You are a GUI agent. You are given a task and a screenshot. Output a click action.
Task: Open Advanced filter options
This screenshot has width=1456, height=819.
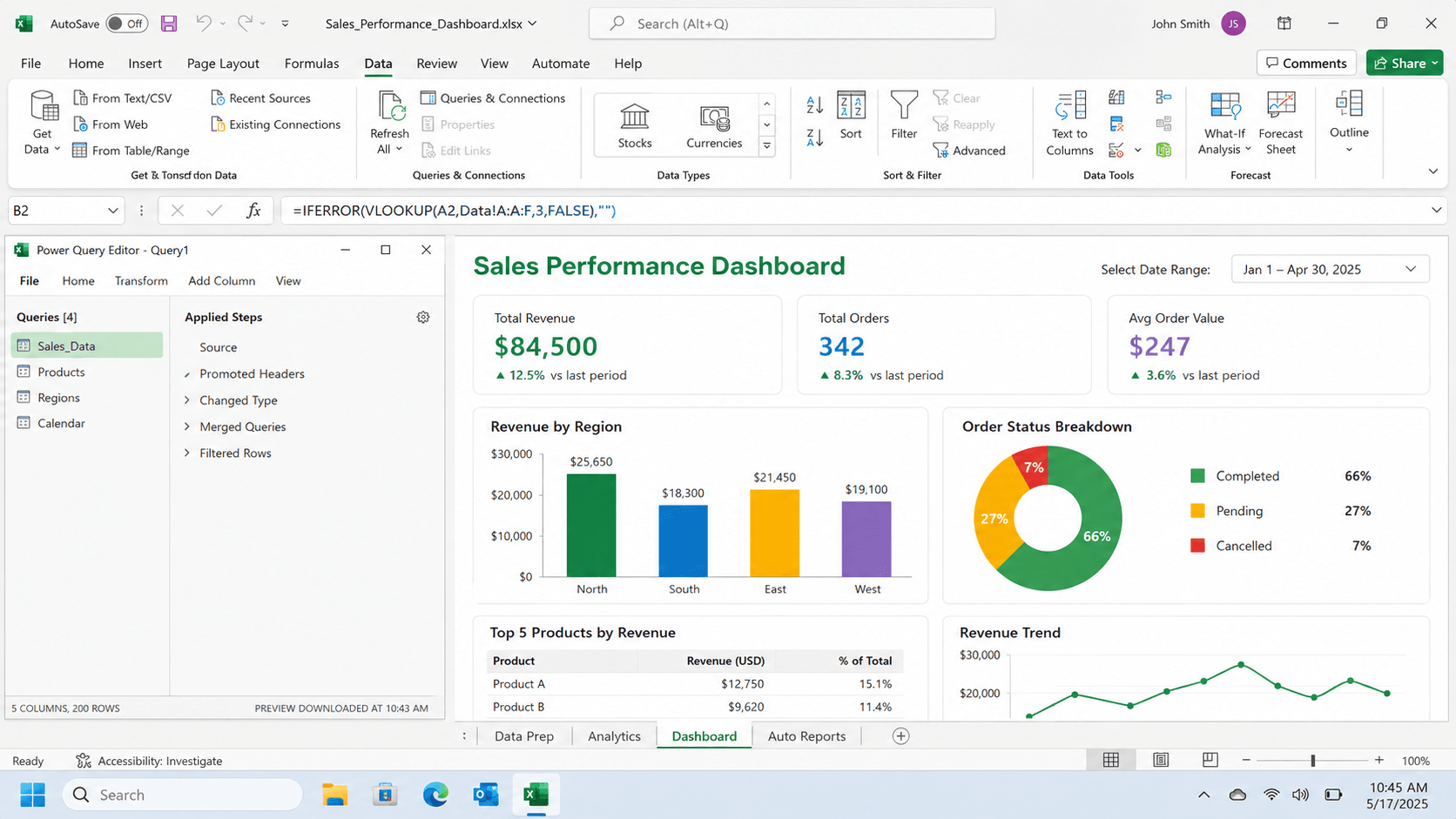click(x=969, y=151)
